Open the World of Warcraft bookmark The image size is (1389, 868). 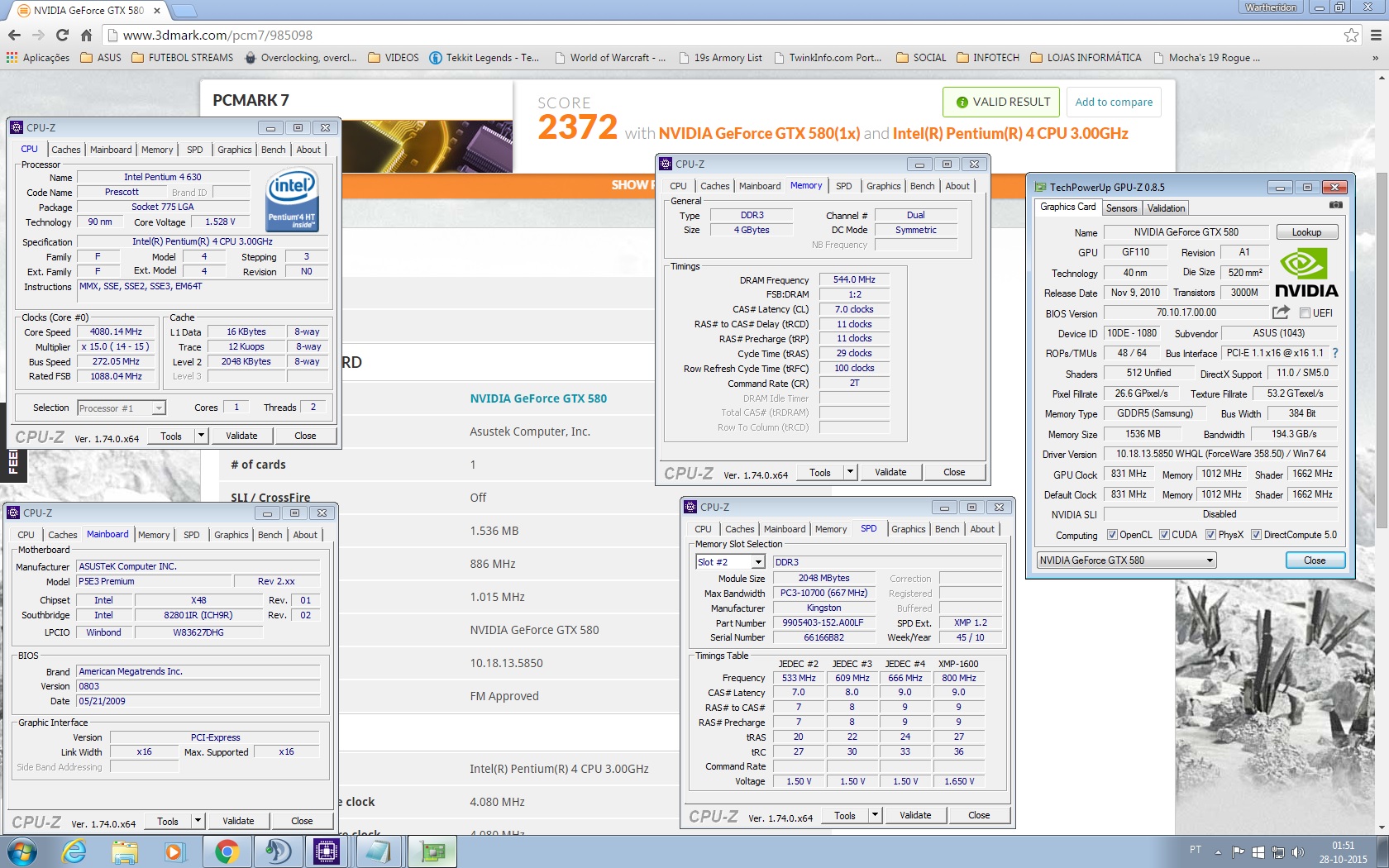(x=610, y=58)
